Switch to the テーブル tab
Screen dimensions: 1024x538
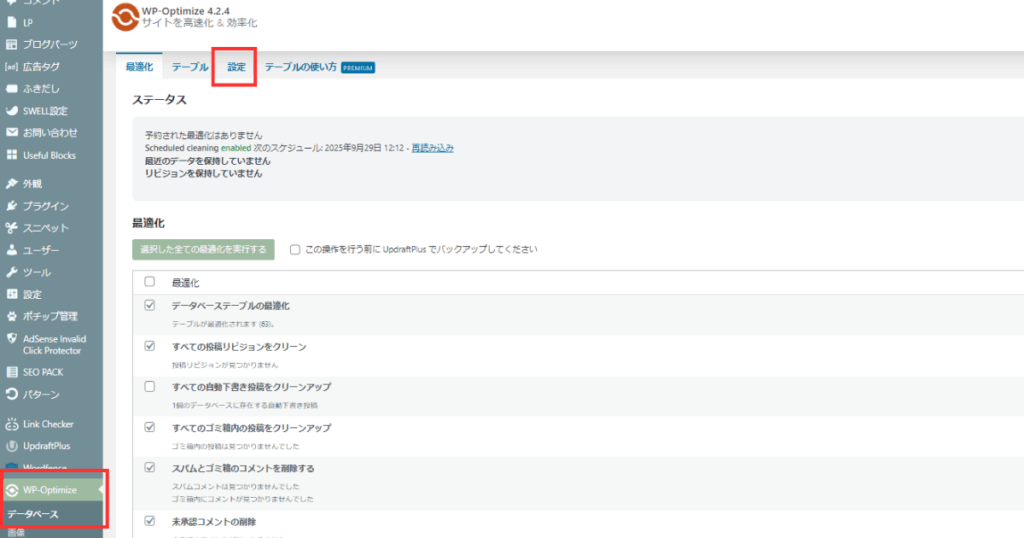click(x=190, y=67)
